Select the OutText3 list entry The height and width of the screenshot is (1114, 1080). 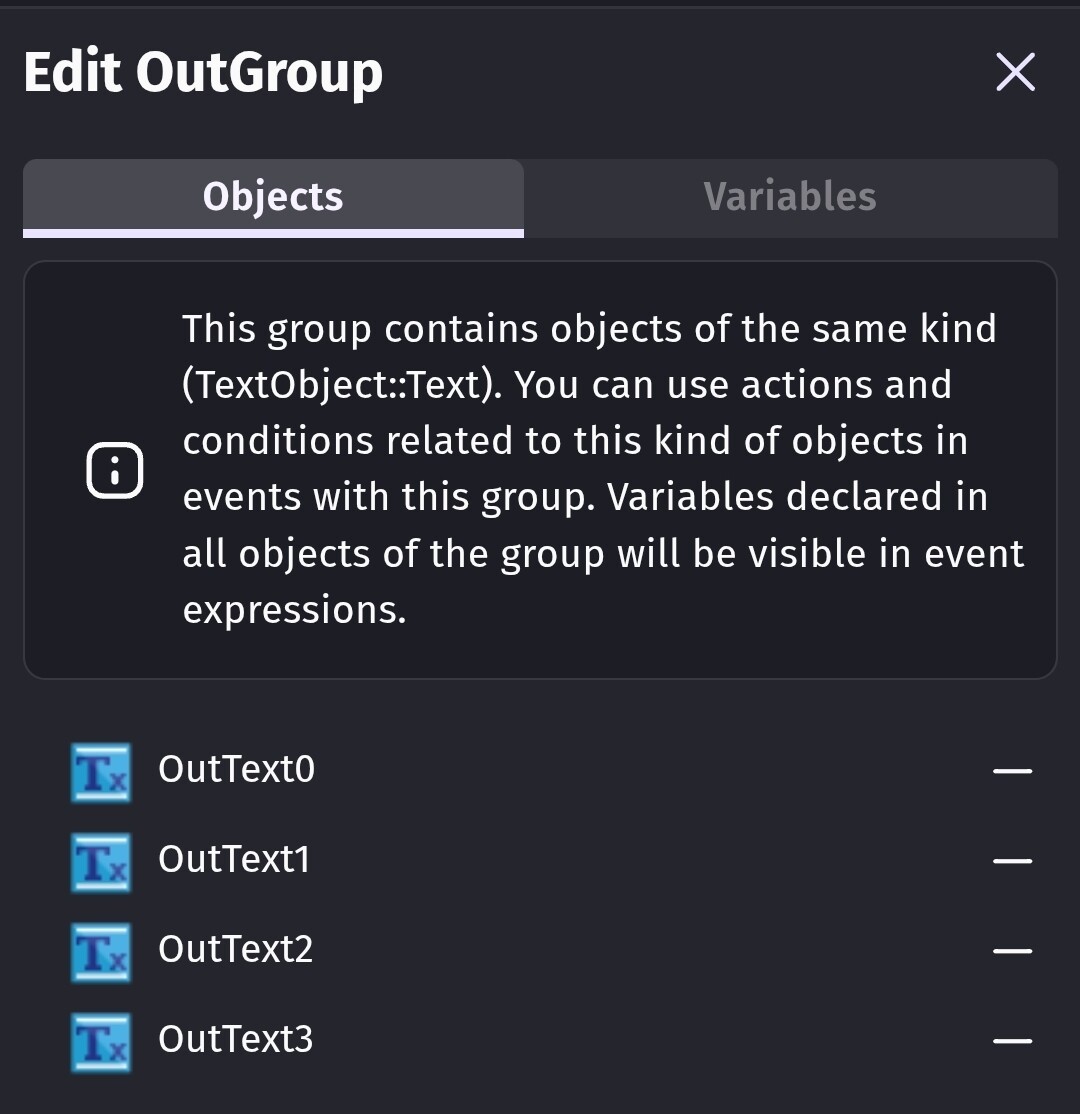coord(236,1039)
